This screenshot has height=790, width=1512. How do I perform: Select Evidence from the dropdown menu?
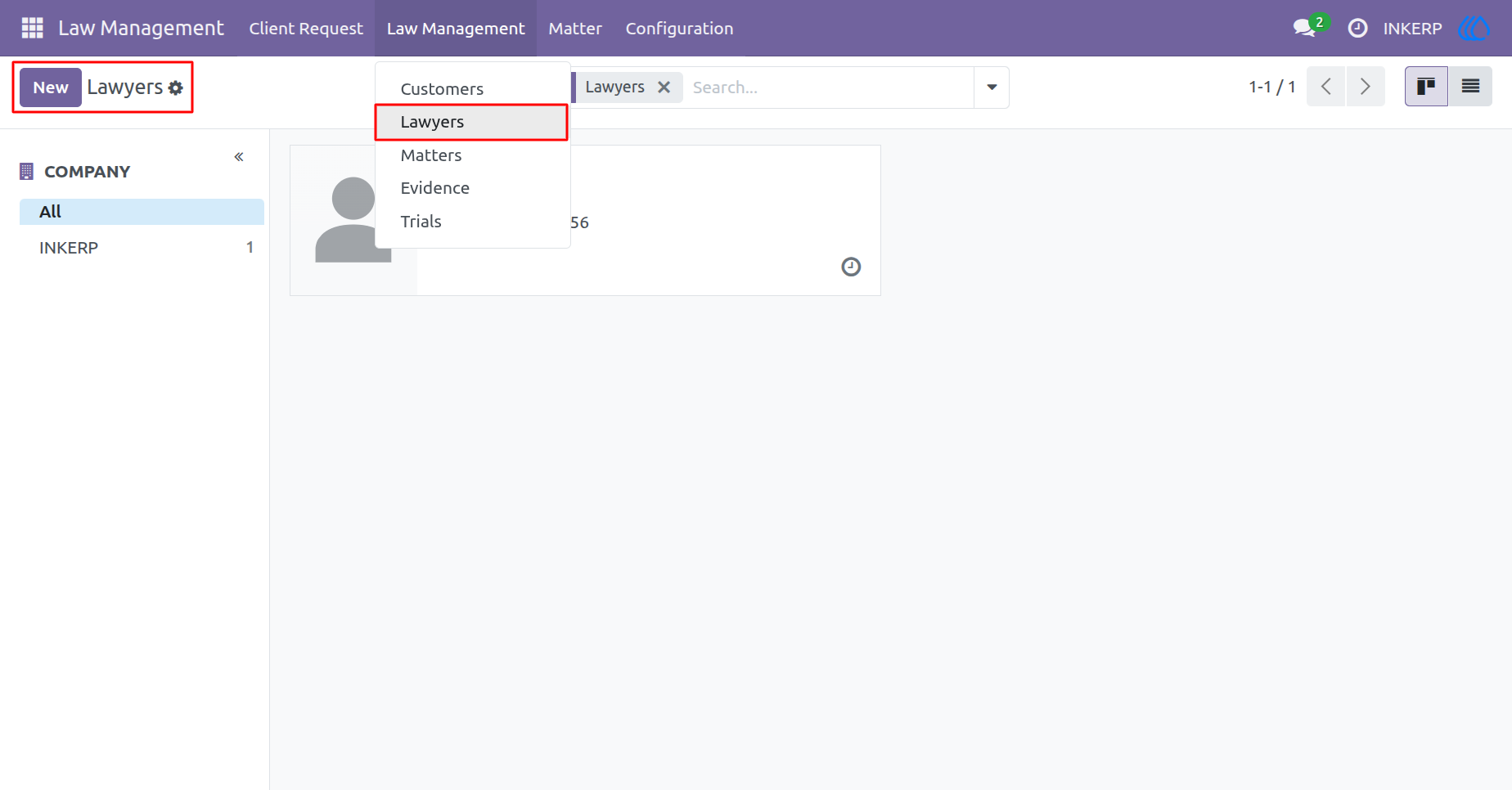tap(472, 188)
